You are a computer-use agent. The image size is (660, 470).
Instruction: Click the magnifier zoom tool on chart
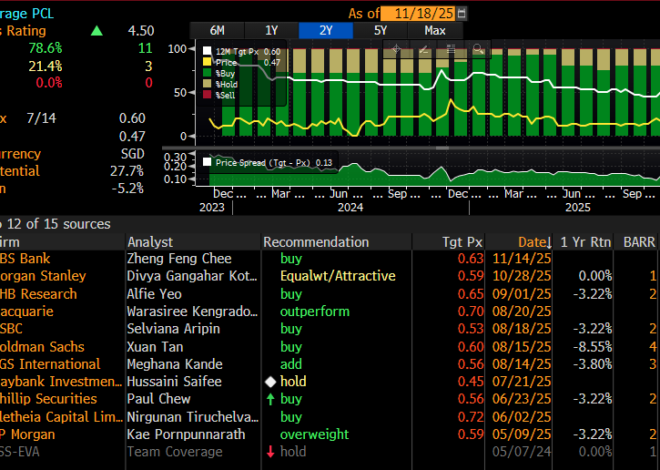click(x=478, y=49)
